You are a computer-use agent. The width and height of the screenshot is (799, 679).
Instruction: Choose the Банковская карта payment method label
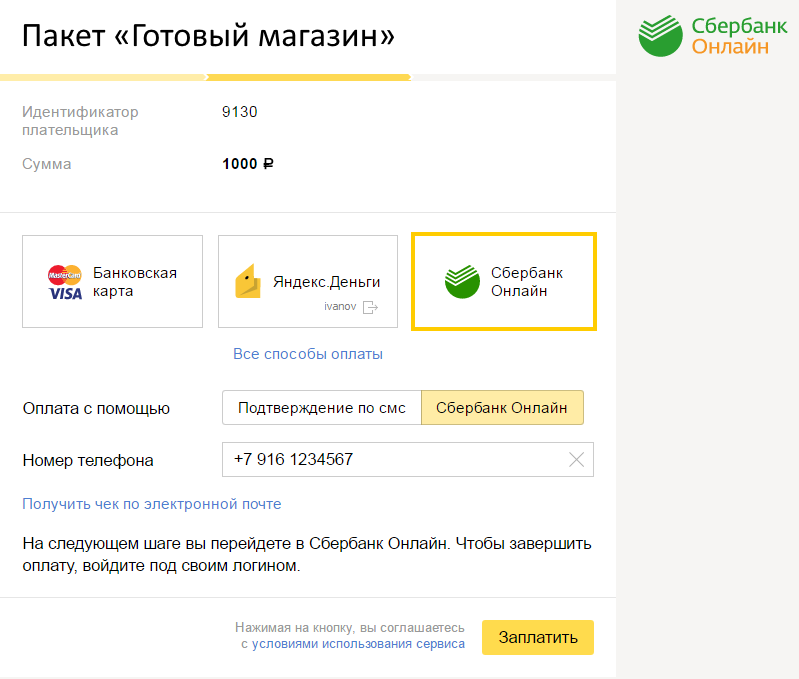pos(134,282)
